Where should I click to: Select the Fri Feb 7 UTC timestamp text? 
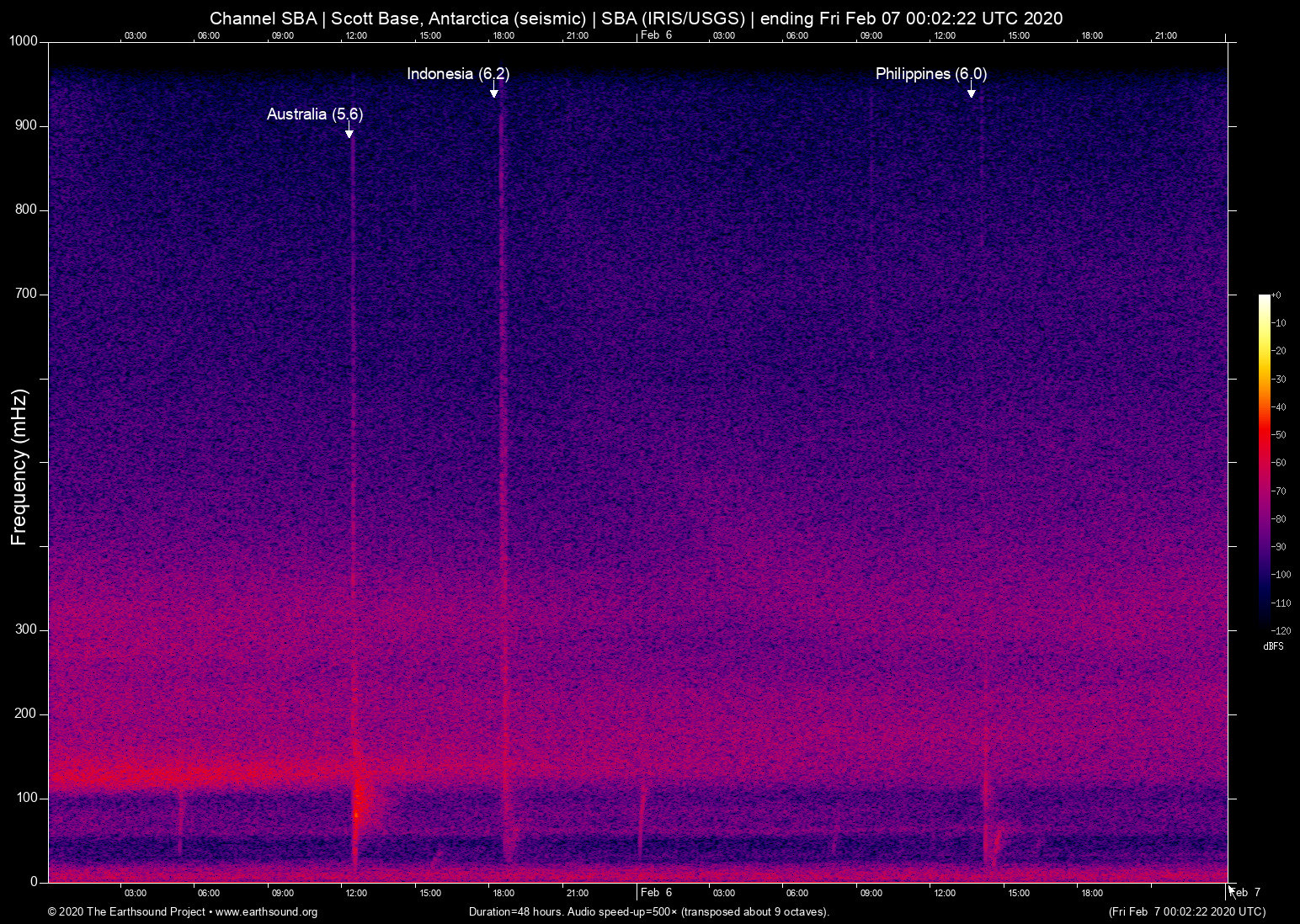point(1186,912)
